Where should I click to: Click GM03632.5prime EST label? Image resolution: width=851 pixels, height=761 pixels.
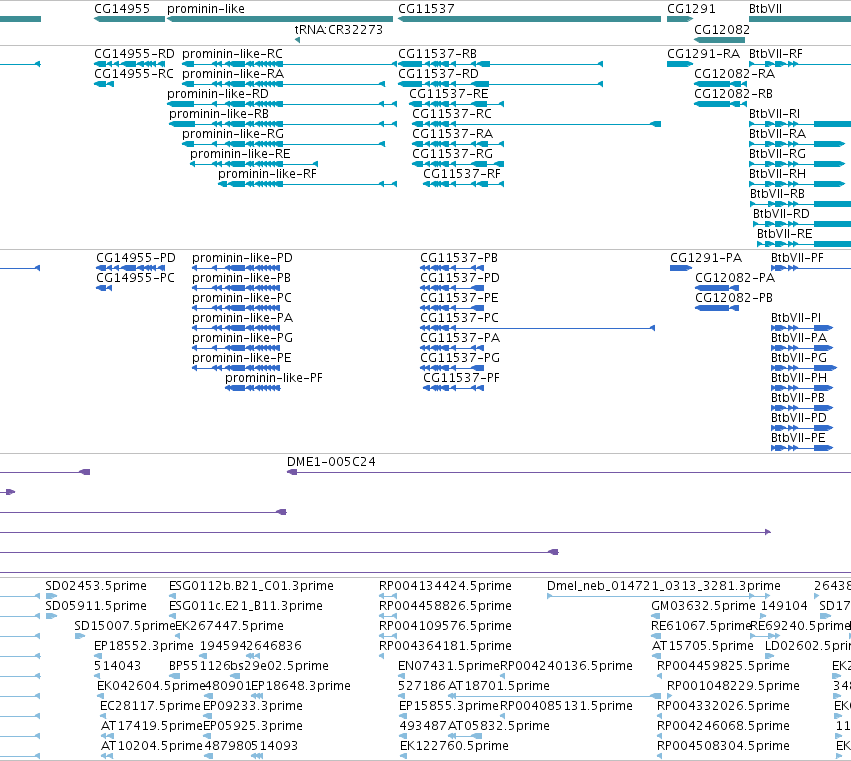703,606
